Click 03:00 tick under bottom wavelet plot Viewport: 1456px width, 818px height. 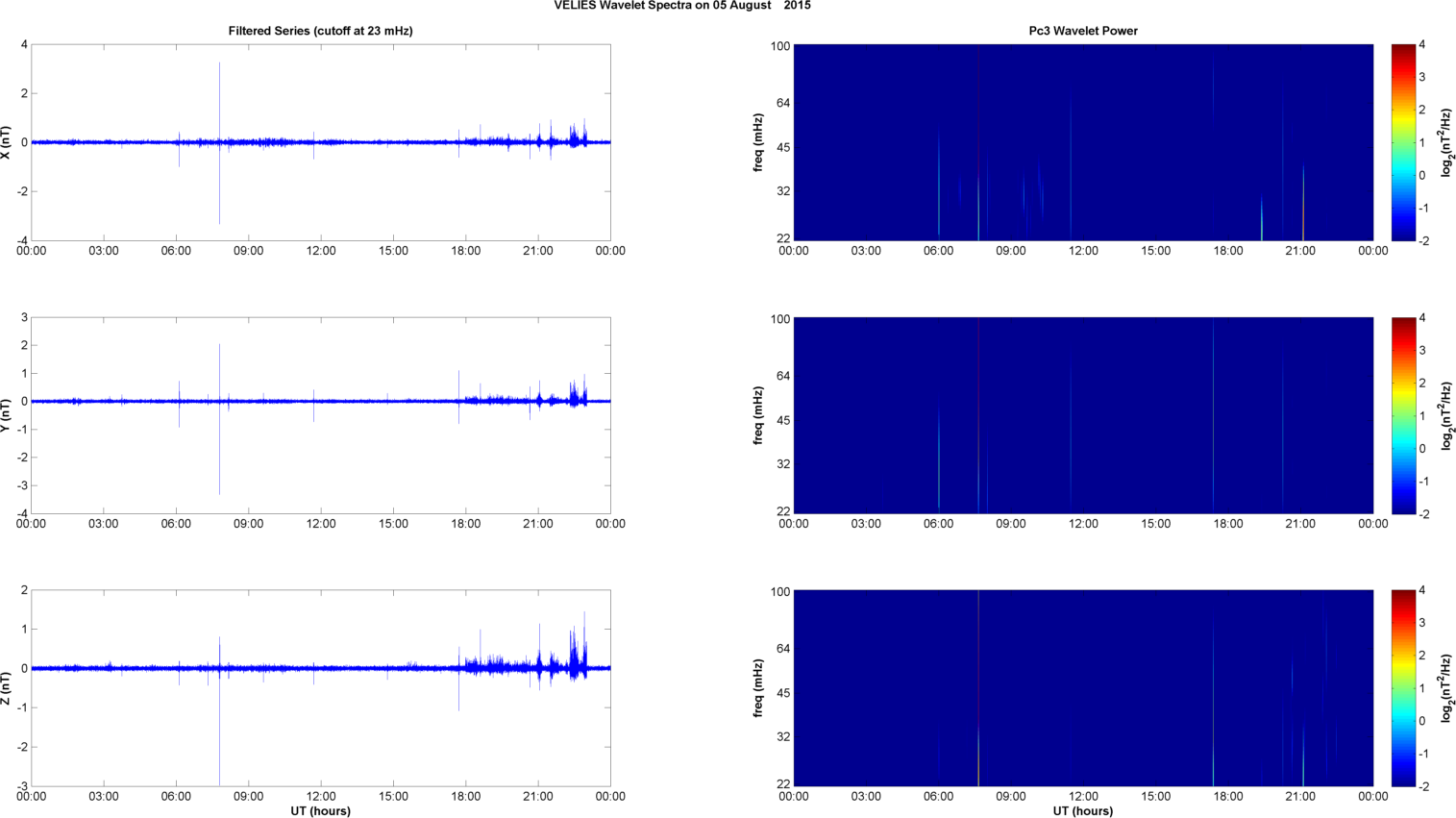tap(866, 797)
